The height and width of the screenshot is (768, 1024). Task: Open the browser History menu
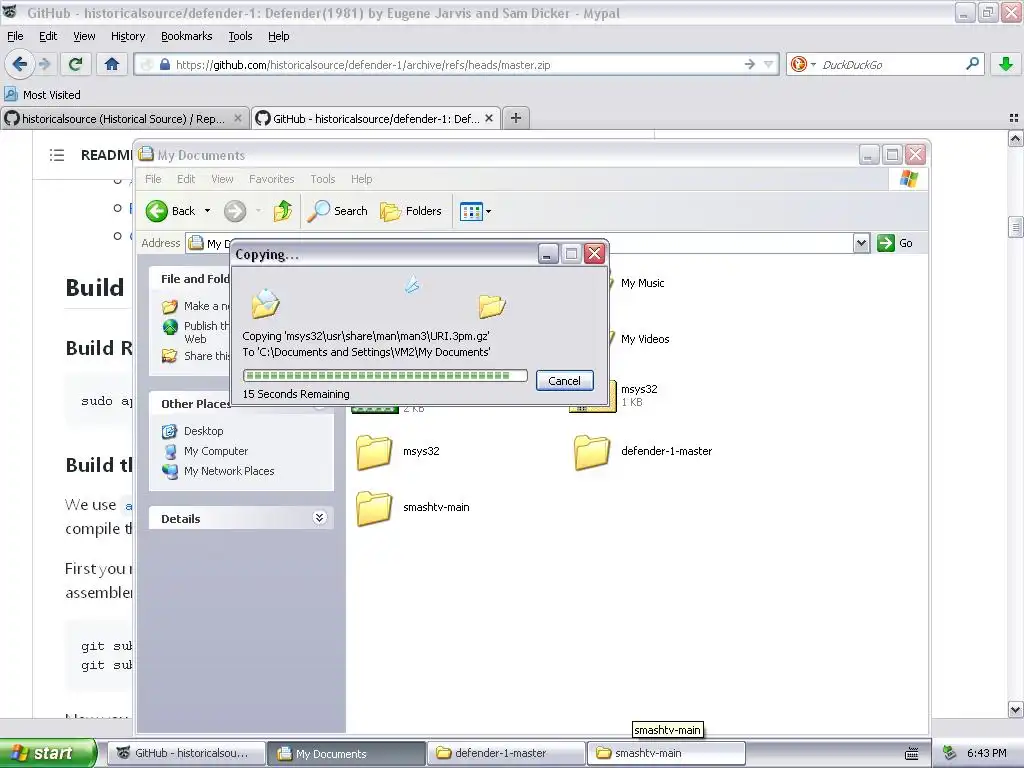(x=127, y=36)
